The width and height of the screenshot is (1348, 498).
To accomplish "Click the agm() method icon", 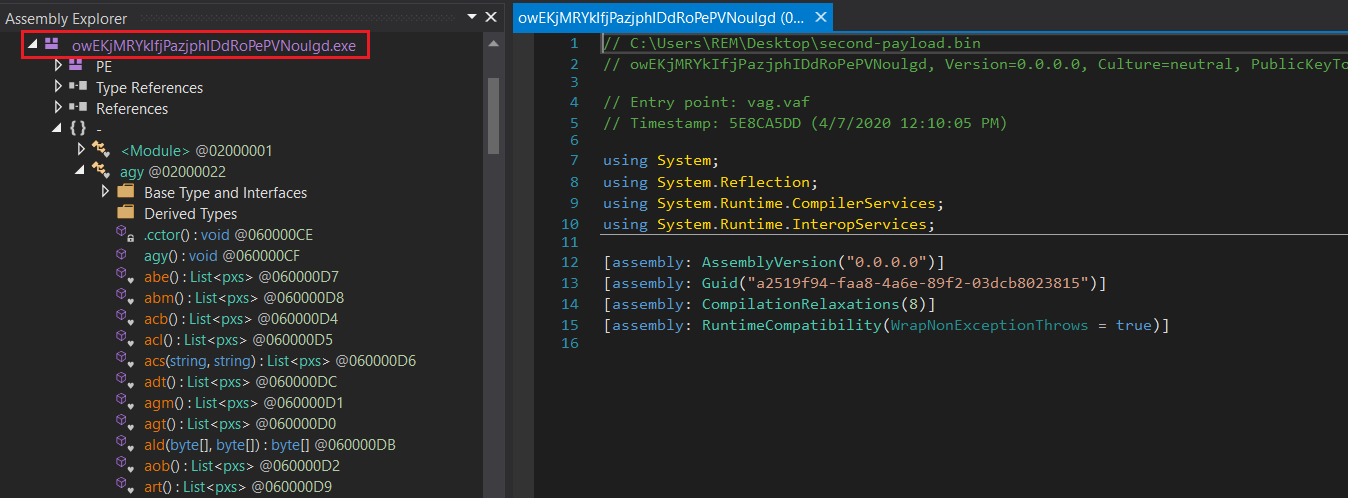I will click(125, 402).
